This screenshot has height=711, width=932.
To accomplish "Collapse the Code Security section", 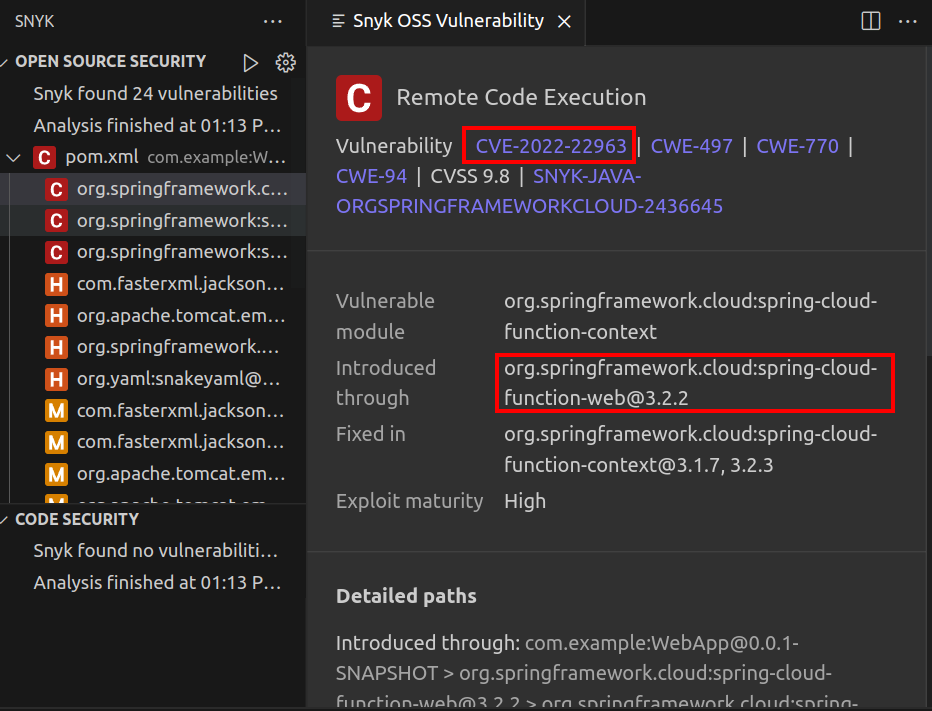I will 7,519.
